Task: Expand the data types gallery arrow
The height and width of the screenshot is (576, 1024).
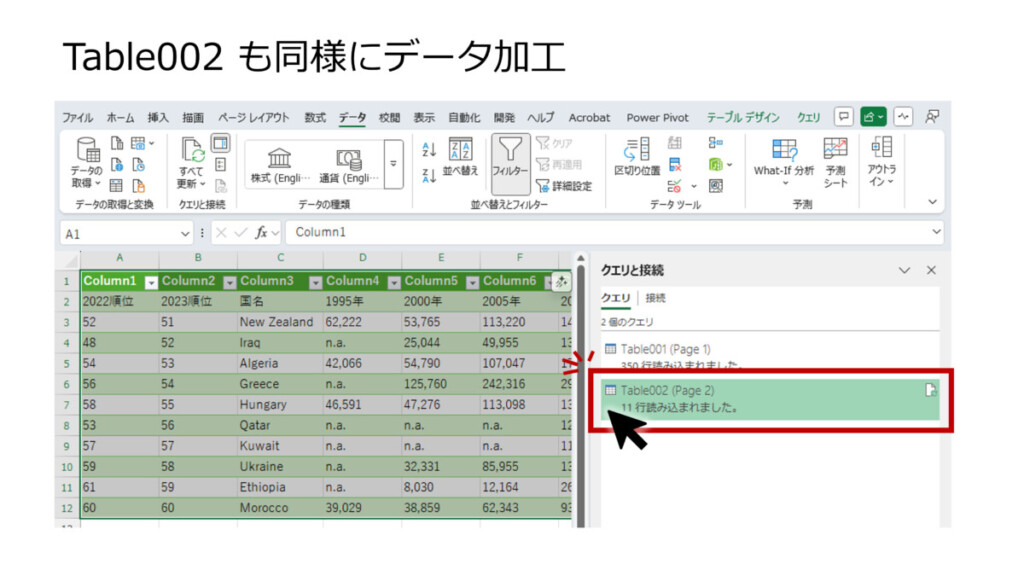Action: point(393,164)
